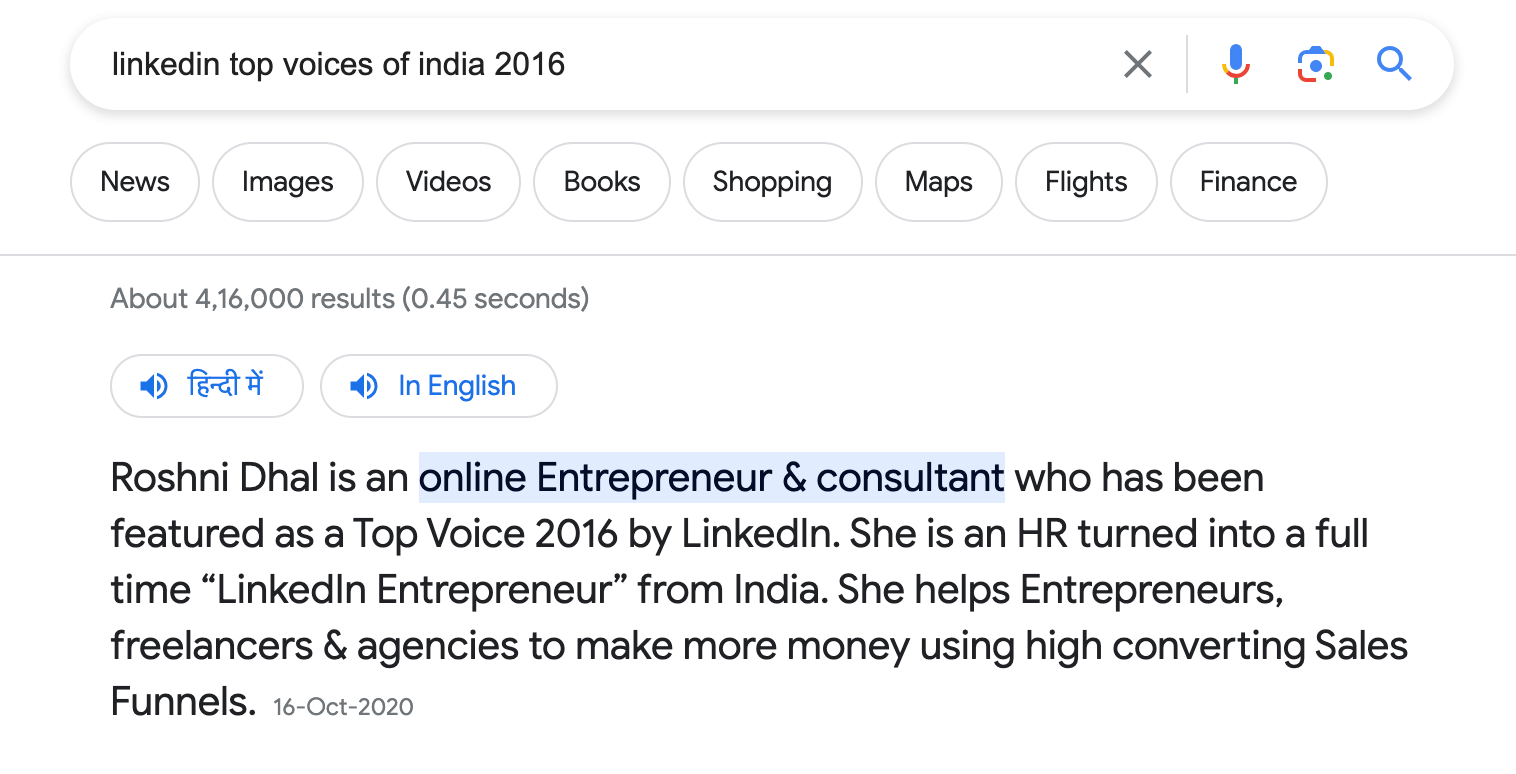Click the results count text
Image resolution: width=1516 pixels, height=774 pixels.
(x=349, y=298)
